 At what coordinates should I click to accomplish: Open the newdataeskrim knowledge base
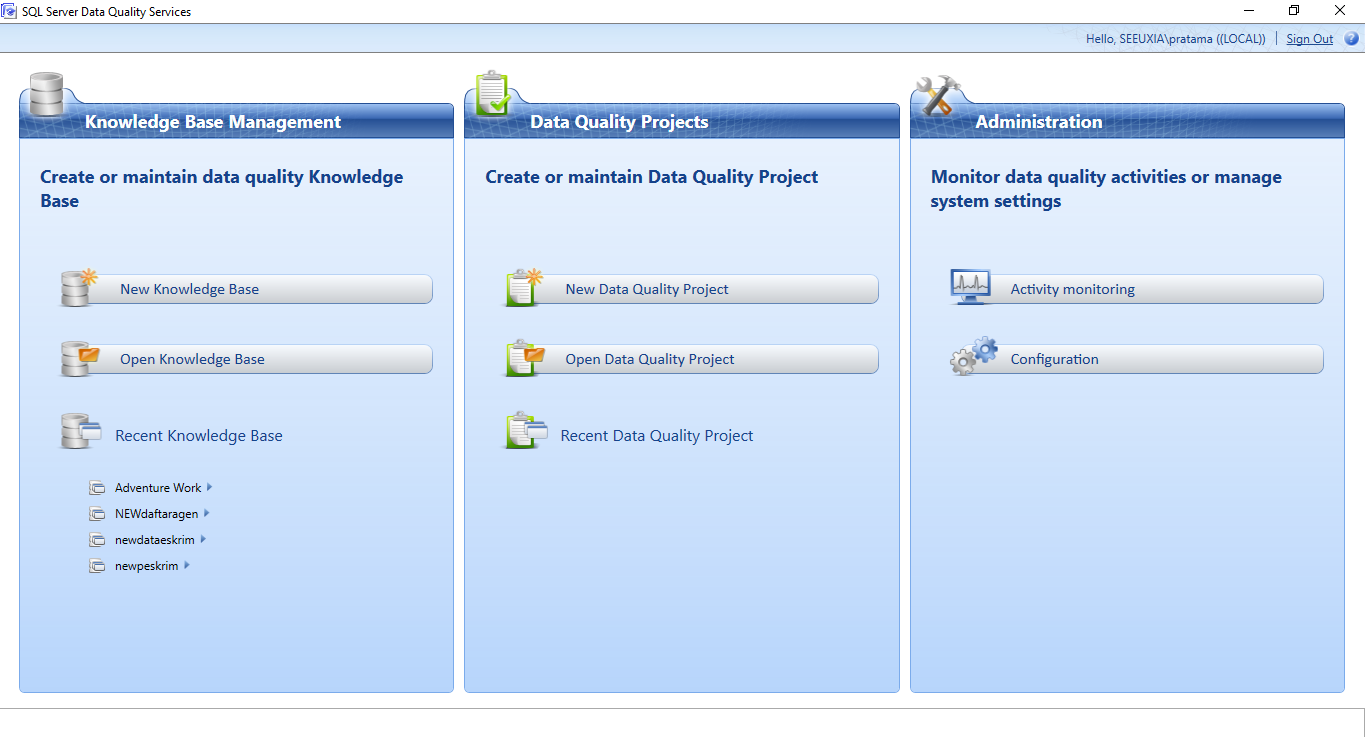pos(155,540)
